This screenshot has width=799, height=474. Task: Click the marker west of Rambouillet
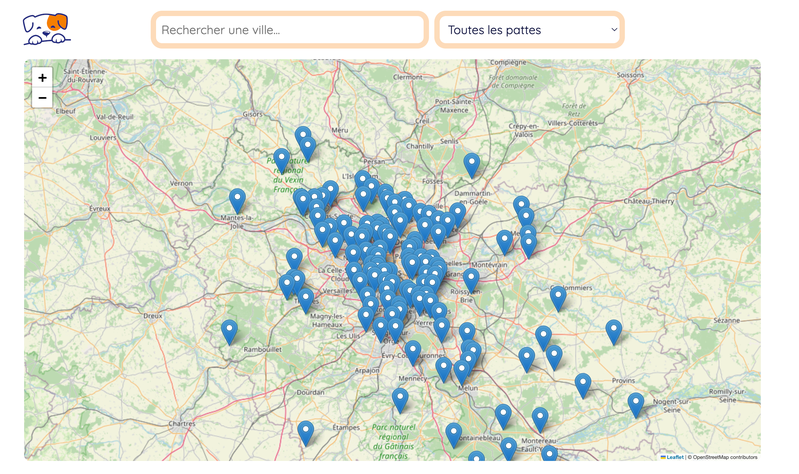[x=229, y=332]
